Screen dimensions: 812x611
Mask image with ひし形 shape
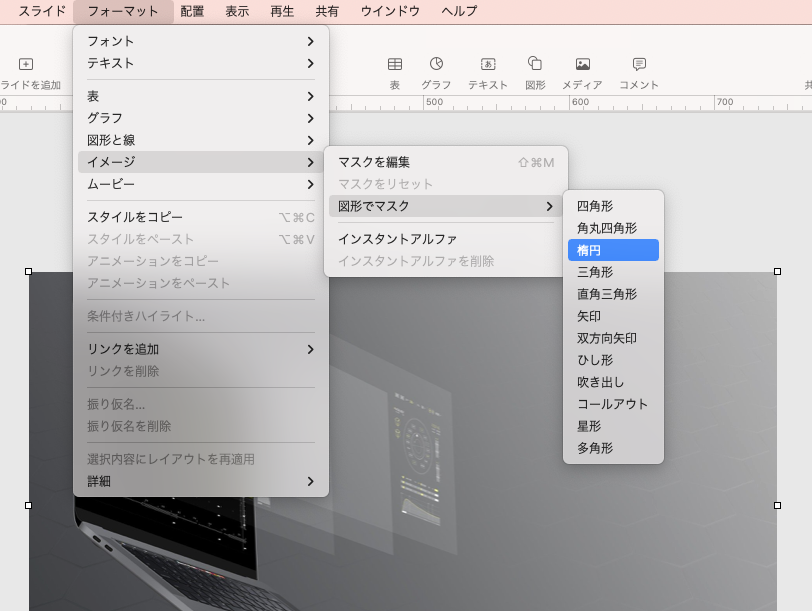point(613,360)
